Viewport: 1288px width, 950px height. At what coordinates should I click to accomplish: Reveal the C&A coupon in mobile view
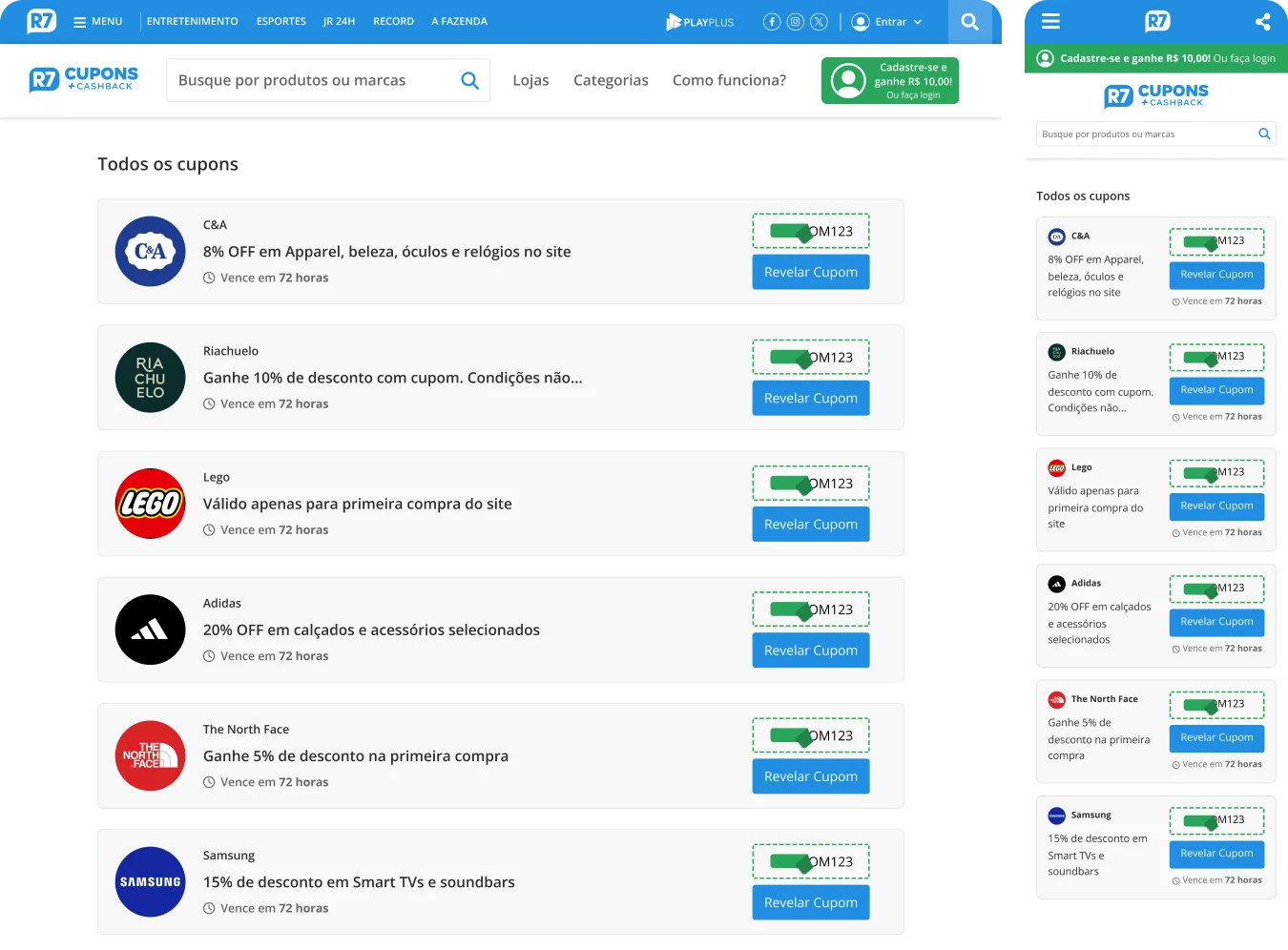click(x=1216, y=275)
